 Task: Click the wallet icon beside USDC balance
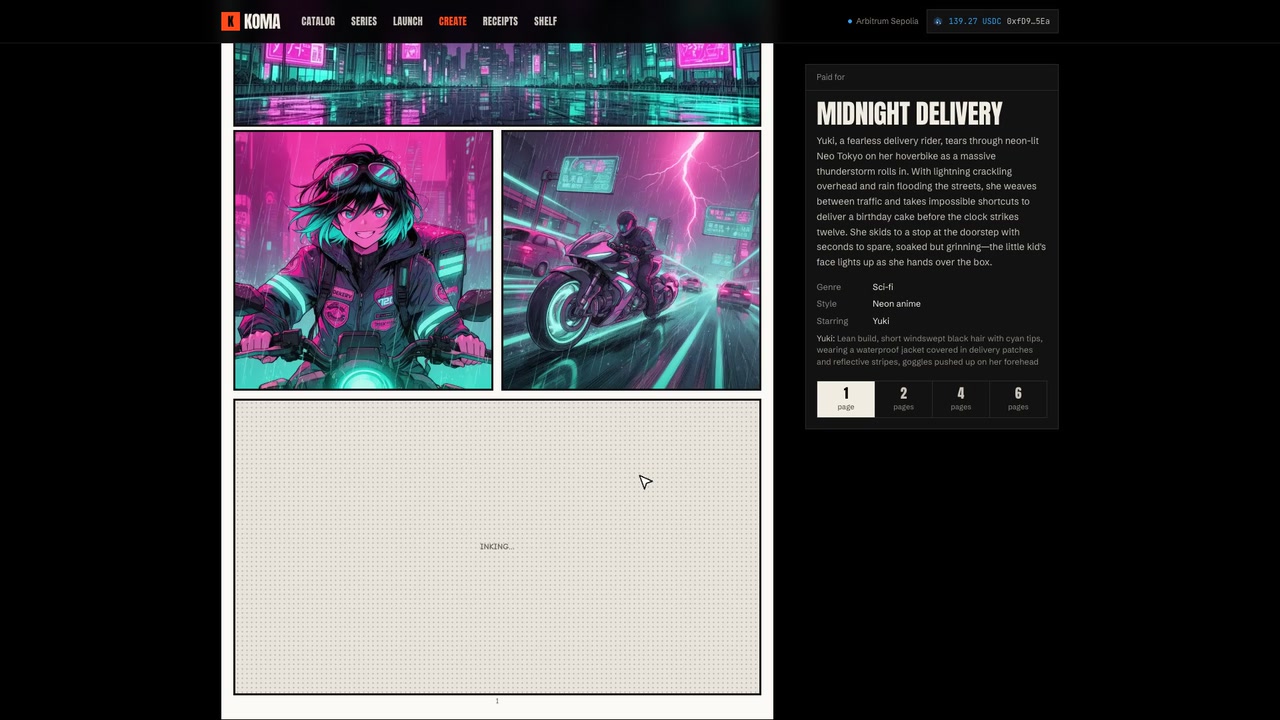click(x=938, y=21)
